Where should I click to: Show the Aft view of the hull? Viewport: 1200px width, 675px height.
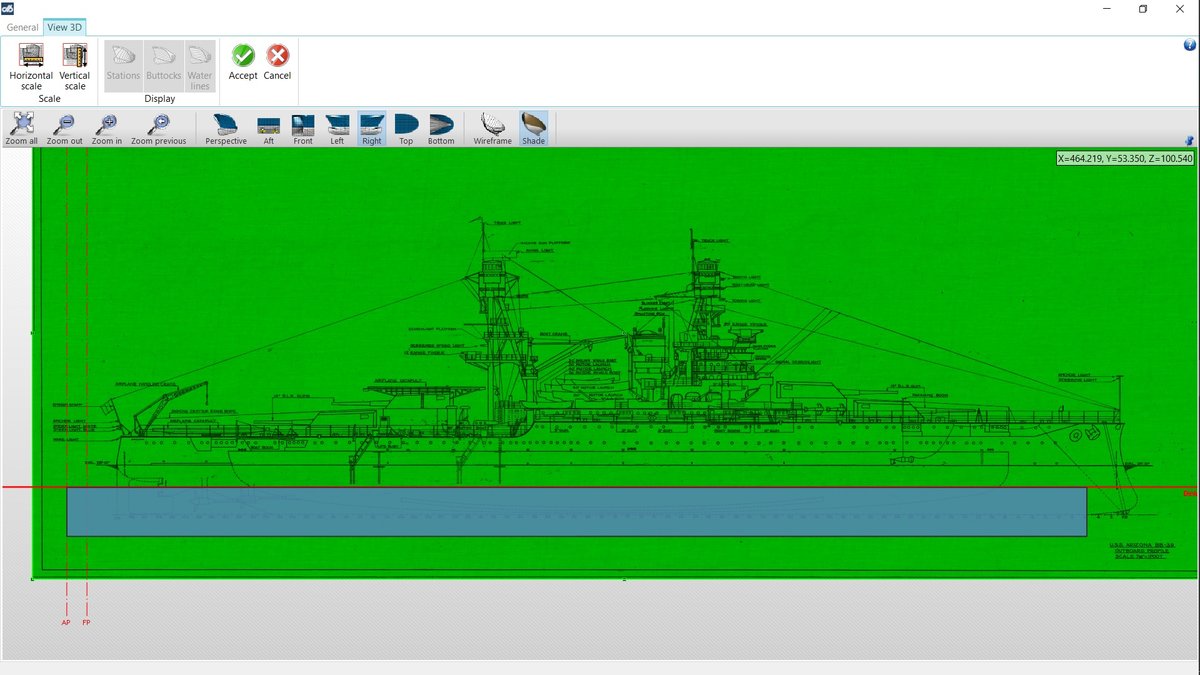tap(269, 129)
